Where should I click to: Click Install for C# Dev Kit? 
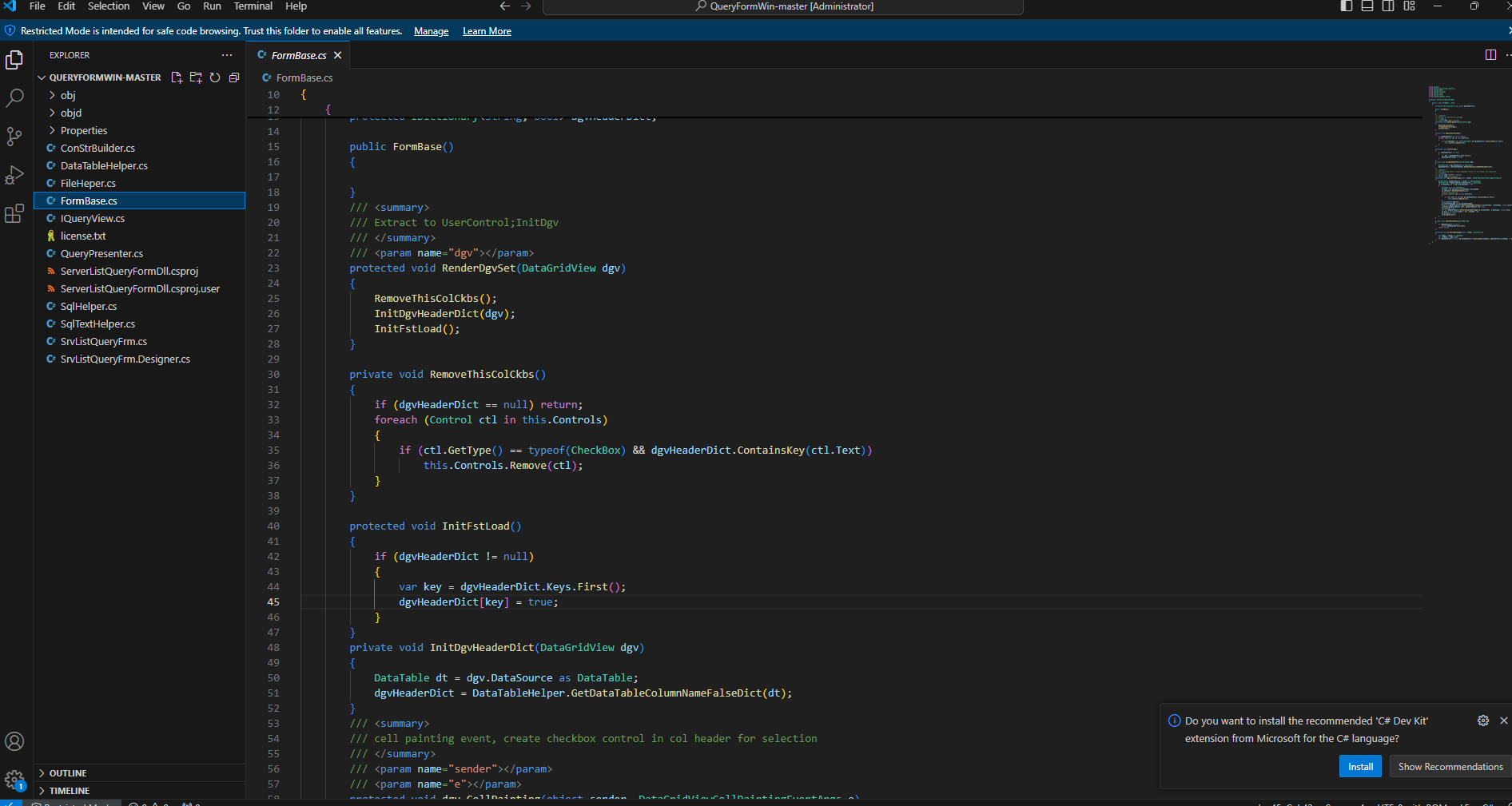(1360, 767)
